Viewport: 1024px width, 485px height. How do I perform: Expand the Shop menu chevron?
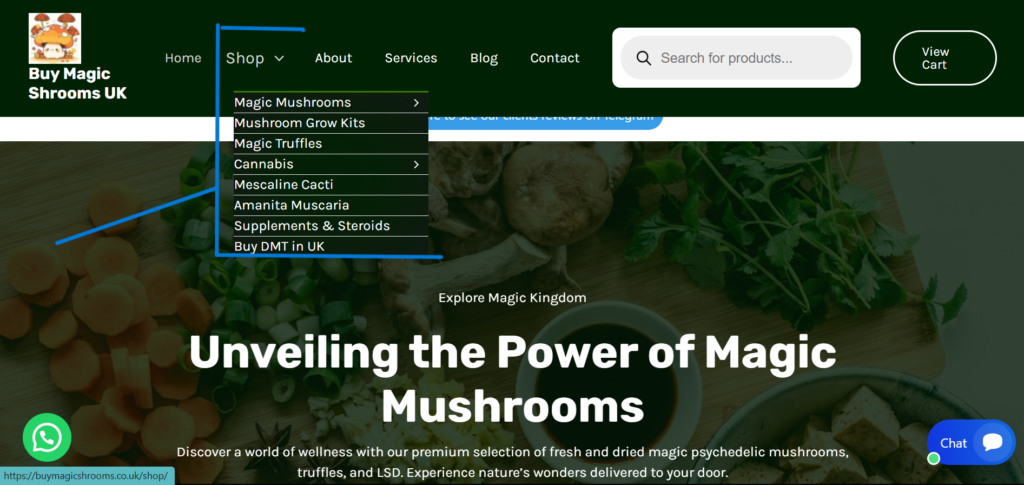[279, 58]
